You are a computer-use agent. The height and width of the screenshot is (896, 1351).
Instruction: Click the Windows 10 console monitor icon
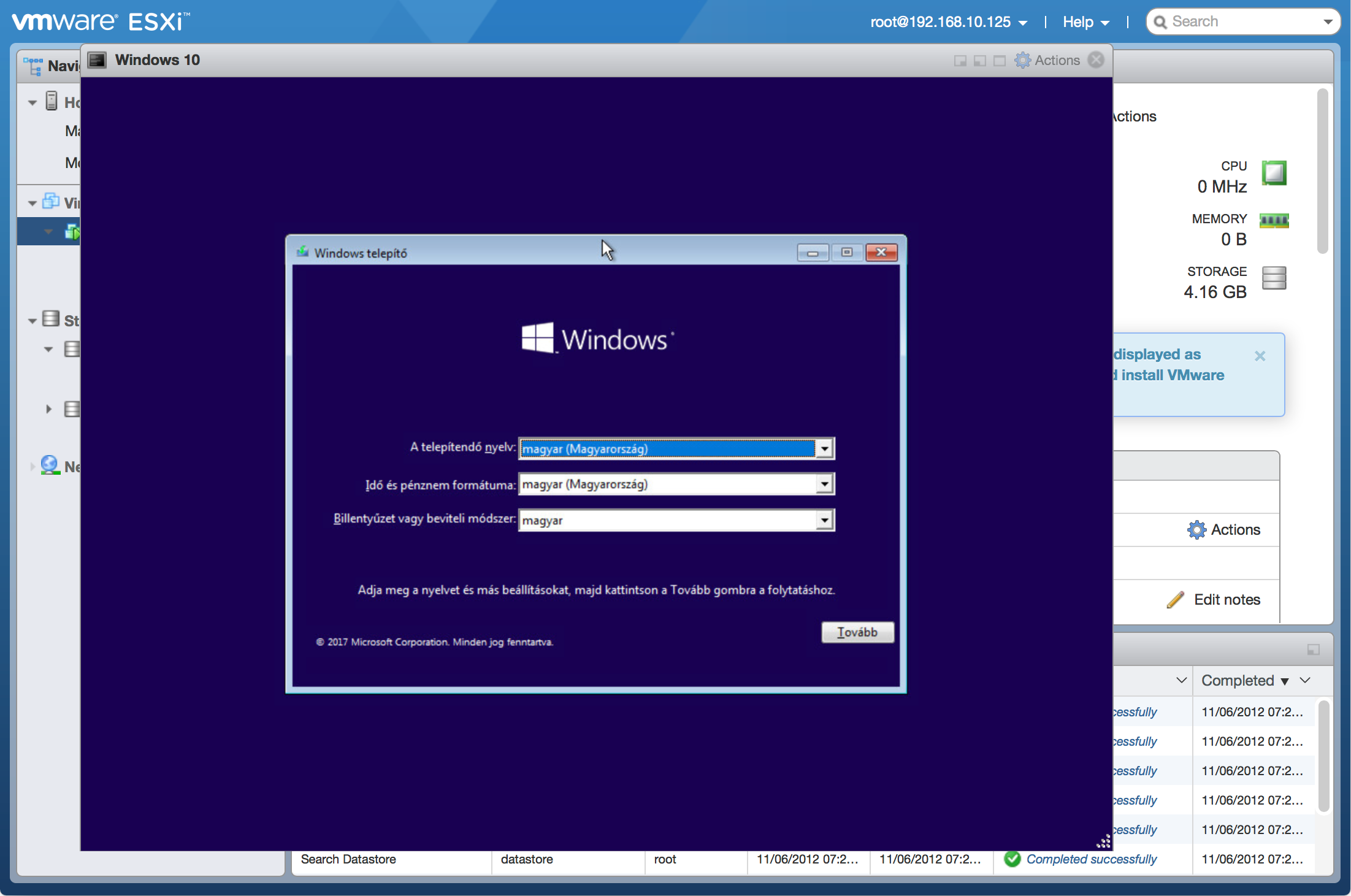(97, 60)
